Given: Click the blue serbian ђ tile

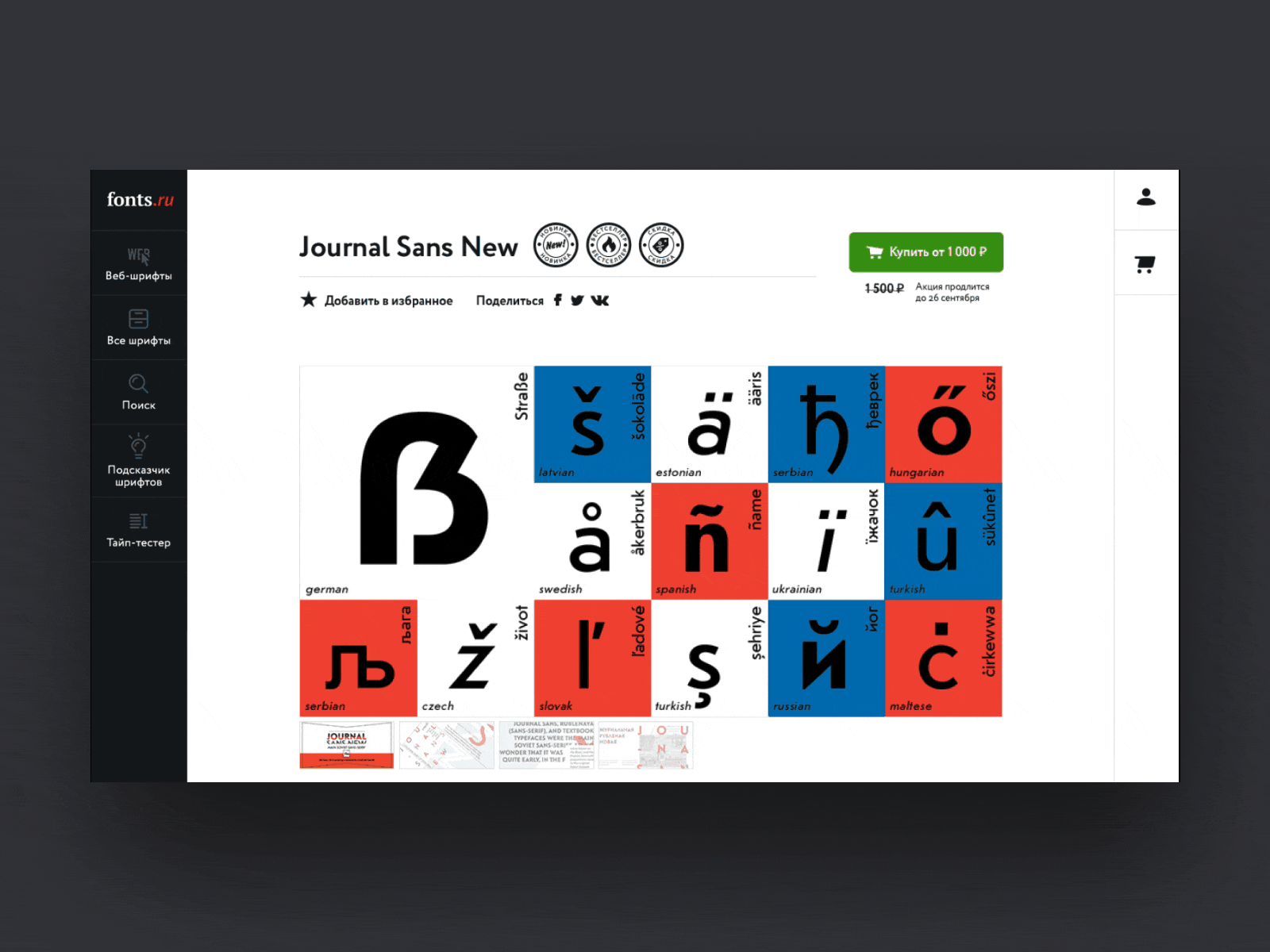Looking at the screenshot, I should pos(826,424).
